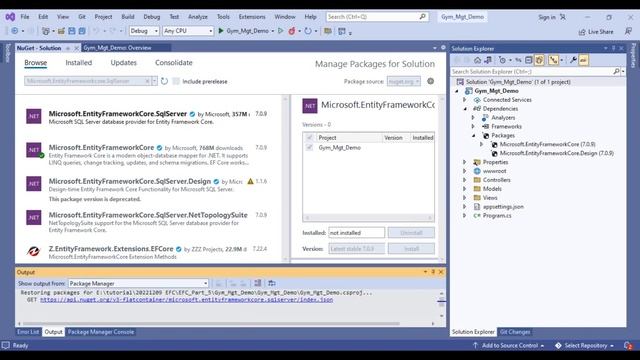Image resolution: width=640 pixels, height=360 pixels.
Task: Click the refresh icon beside NuGet search
Action: 164,81
